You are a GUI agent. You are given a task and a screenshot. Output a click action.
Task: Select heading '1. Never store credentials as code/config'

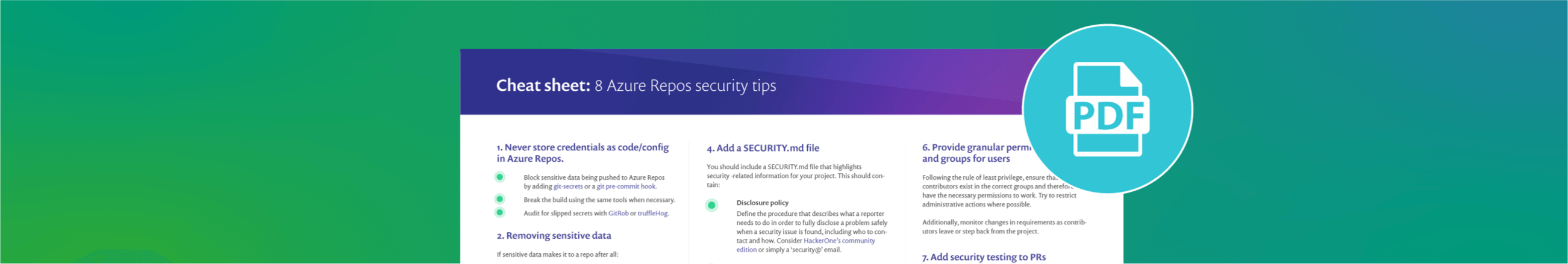coord(583,153)
